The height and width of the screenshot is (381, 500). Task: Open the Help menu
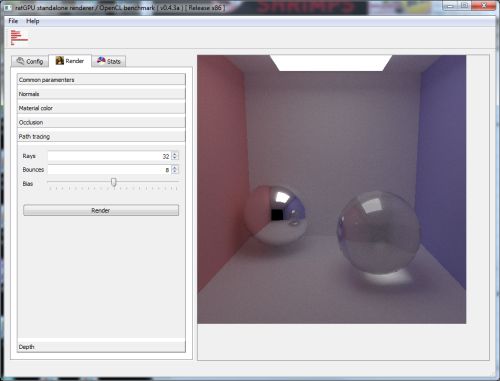(33, 21)
